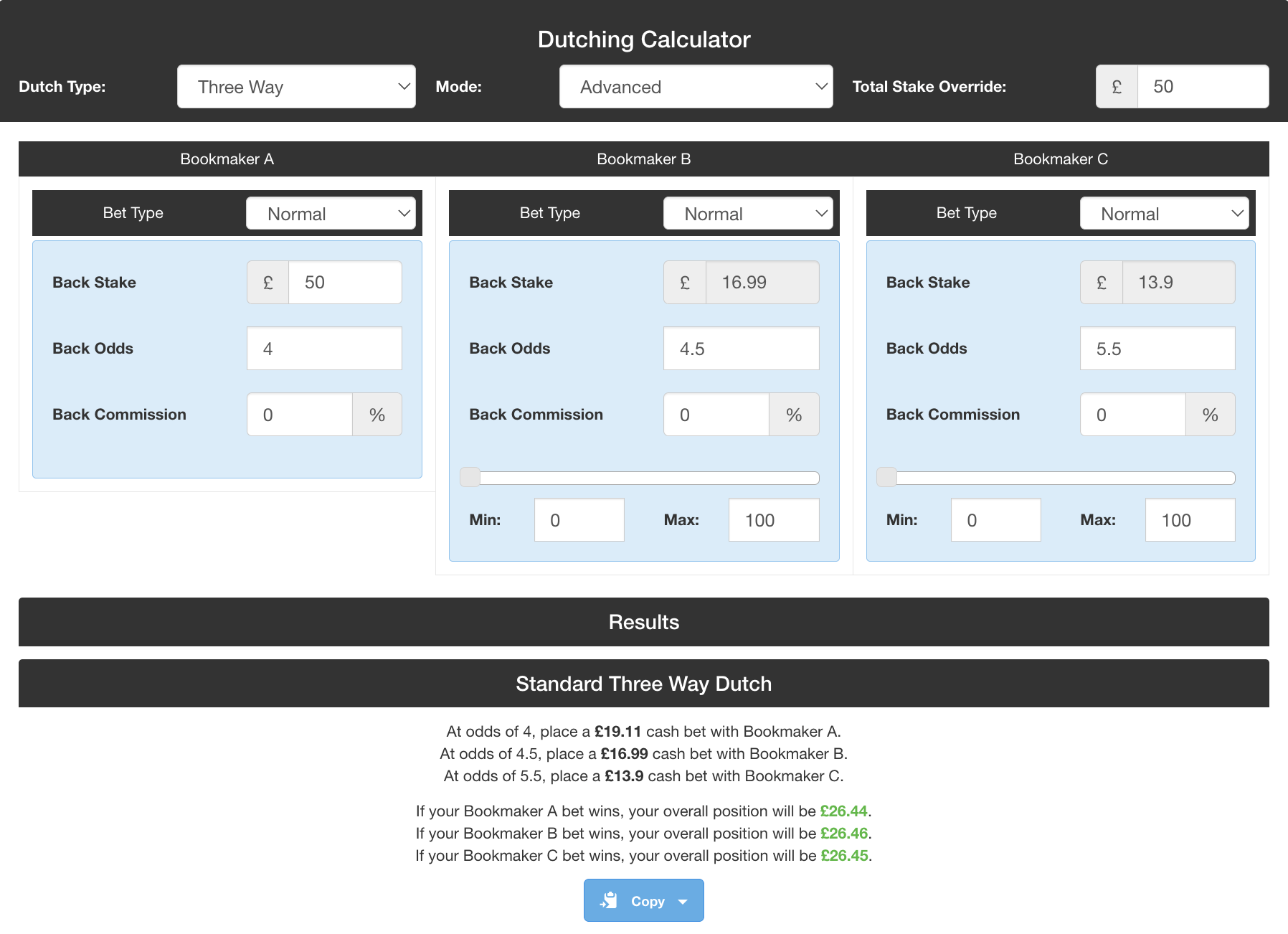This screenshot has width=1288, height=934.
Task: Click the Dutching Calculator title
Action: [644, 39]
